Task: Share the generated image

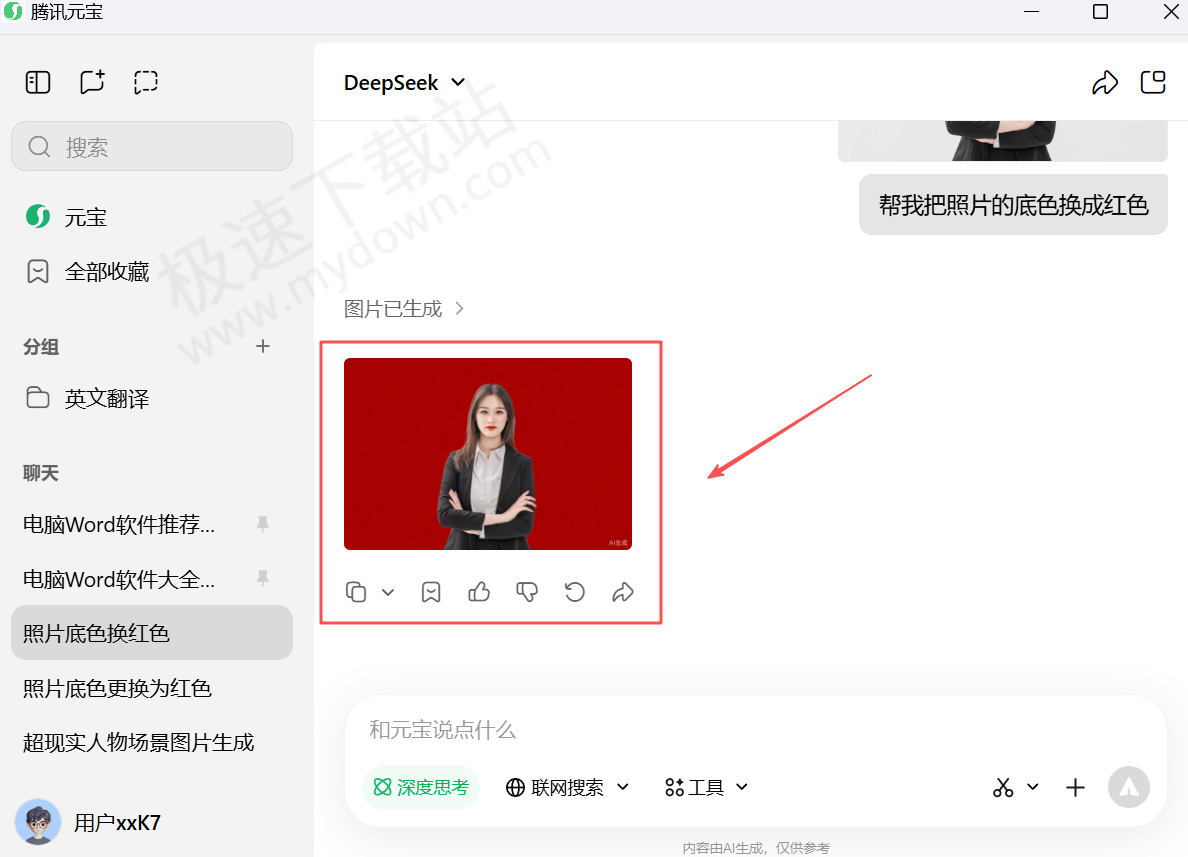Action: (622, 592)
